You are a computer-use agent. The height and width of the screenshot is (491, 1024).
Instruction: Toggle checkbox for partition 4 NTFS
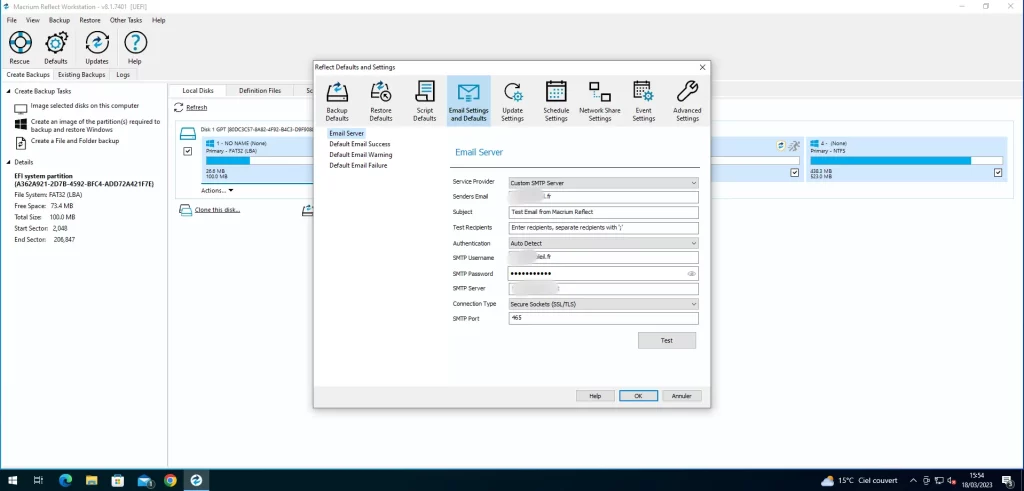coord(998,172)
